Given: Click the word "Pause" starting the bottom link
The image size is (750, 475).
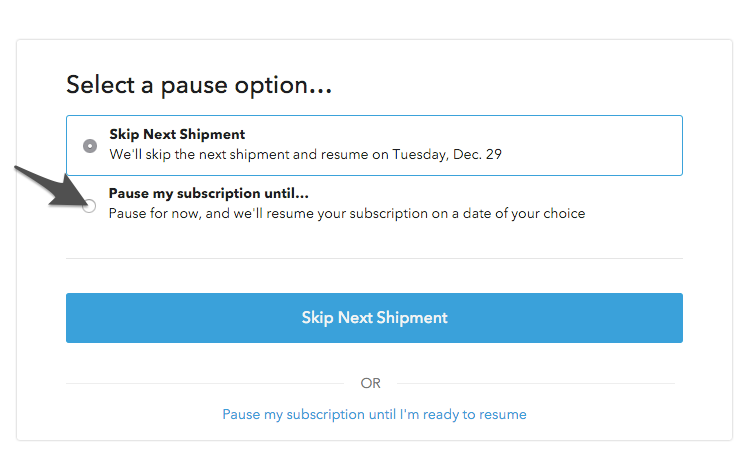Looking at the screenshot, I should point(241,414).
